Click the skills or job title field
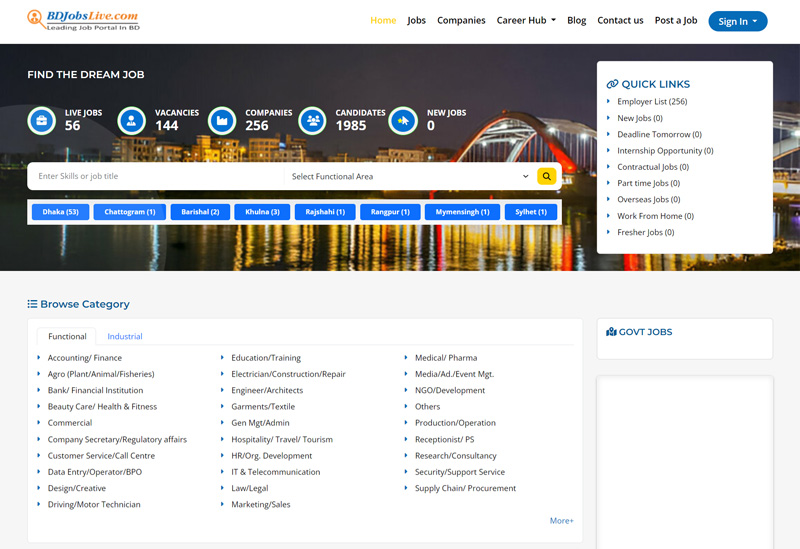This screenshot has height=549, width=800. (157, 176)
